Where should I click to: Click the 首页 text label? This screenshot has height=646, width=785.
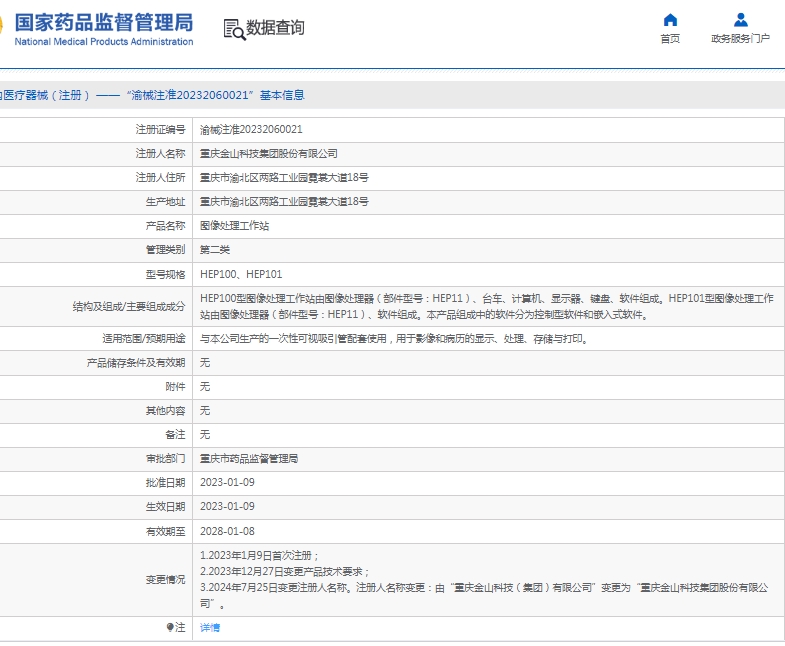[670, 39]
